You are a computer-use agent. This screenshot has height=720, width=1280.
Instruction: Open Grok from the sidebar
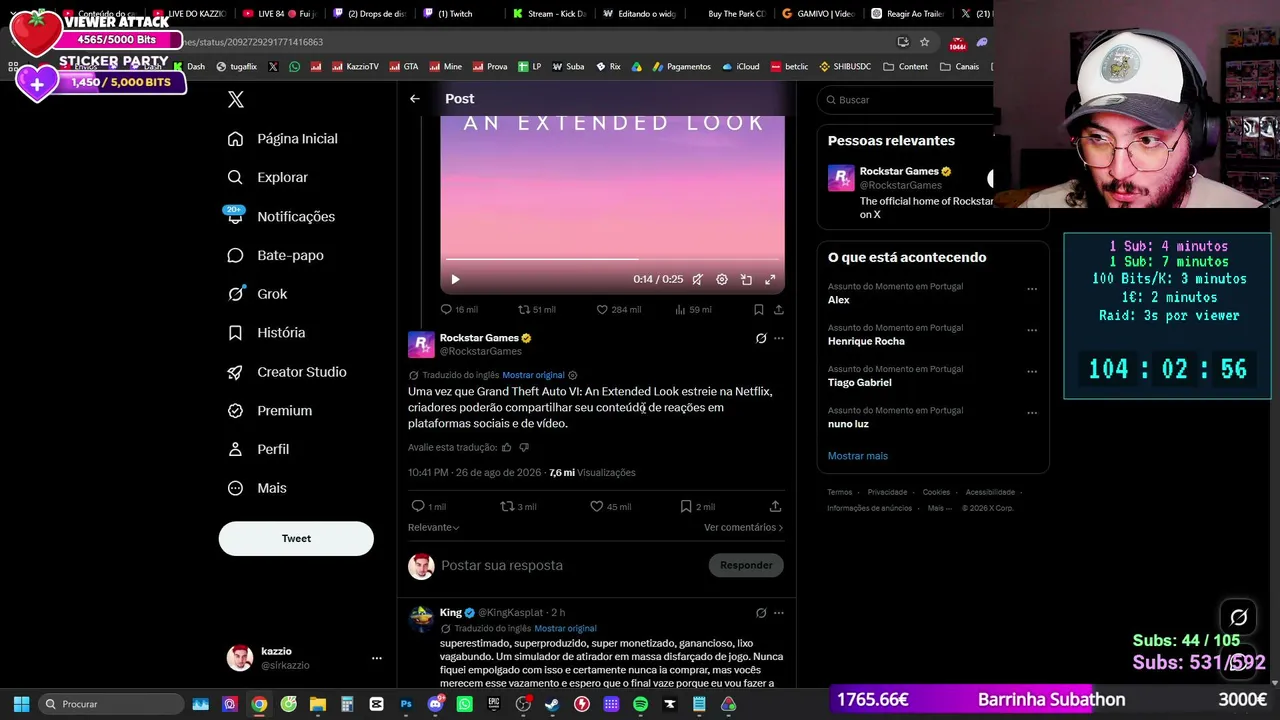coord(257,294)
